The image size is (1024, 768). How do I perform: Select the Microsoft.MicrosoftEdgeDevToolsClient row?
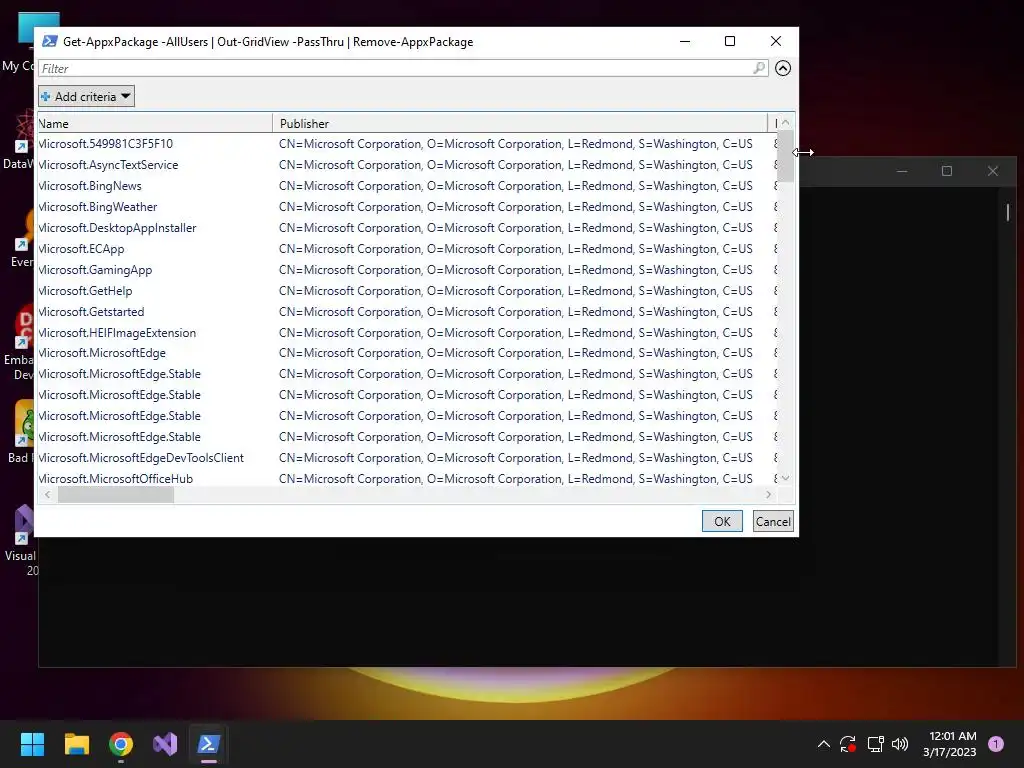(406, 458)
